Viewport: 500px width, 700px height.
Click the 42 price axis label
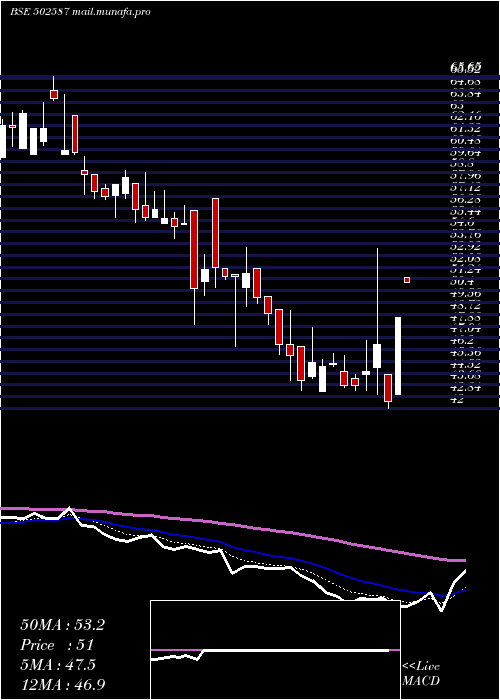(x=458, y=400)
